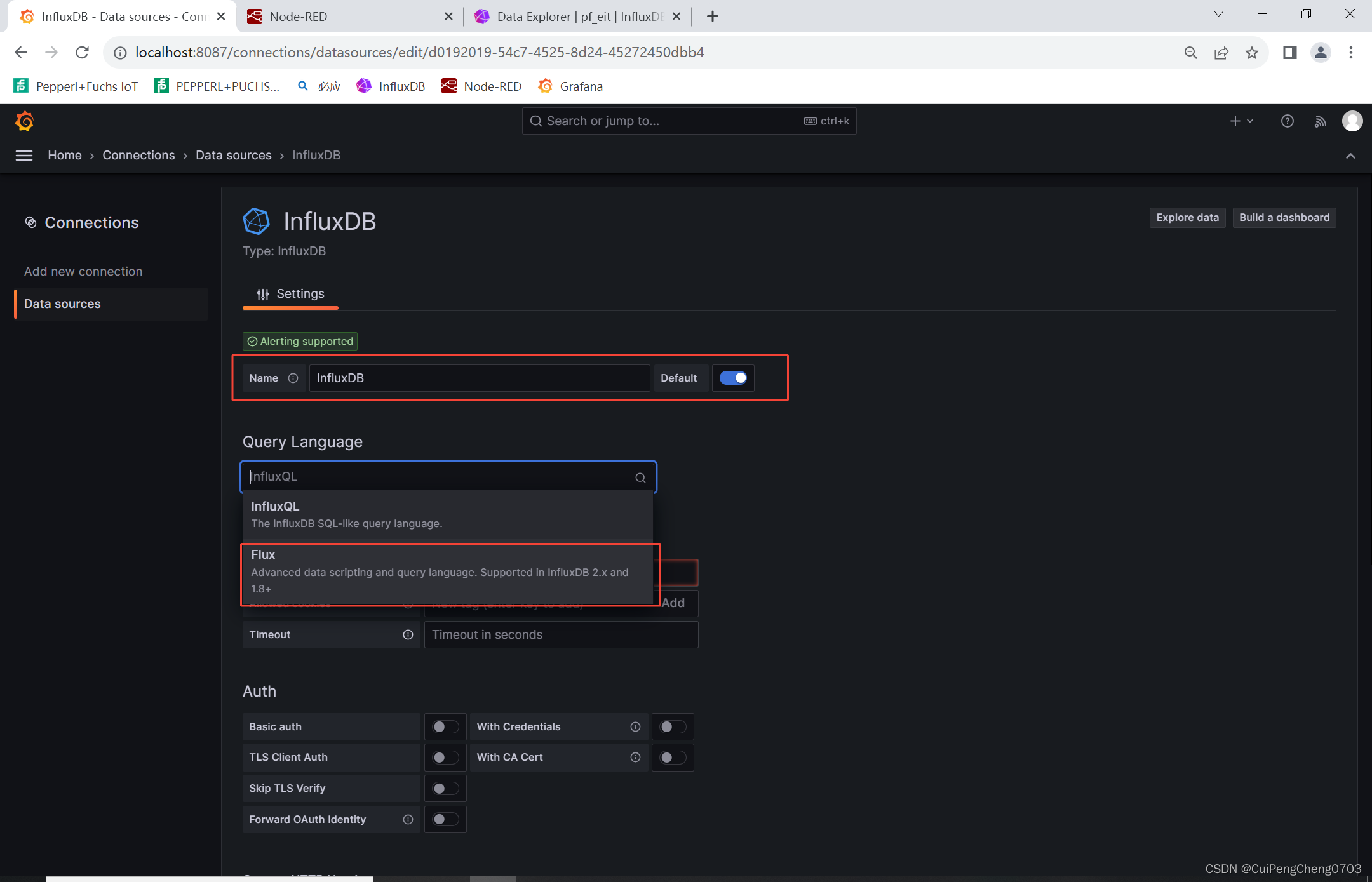Go to Home breadcrumb
The height and width of the screenshot is (882, 1372).
[x=65, y=156]
